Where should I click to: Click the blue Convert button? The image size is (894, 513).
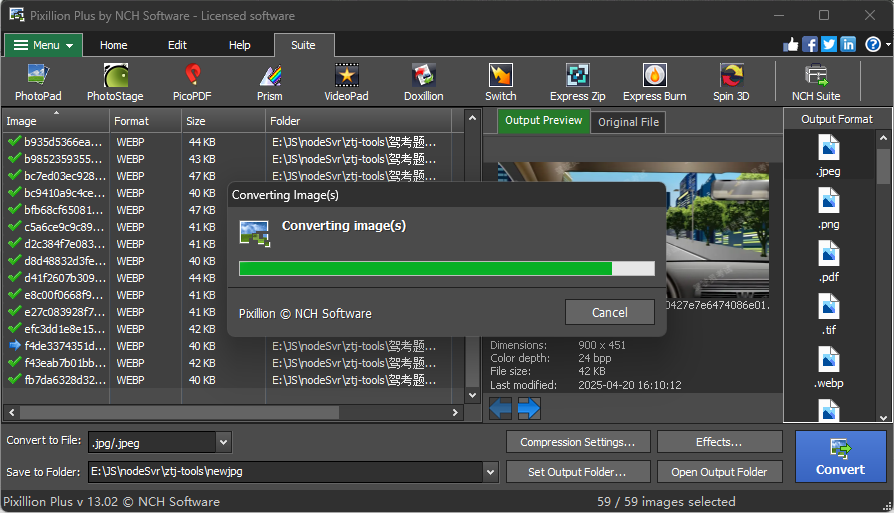click(840, 457)
